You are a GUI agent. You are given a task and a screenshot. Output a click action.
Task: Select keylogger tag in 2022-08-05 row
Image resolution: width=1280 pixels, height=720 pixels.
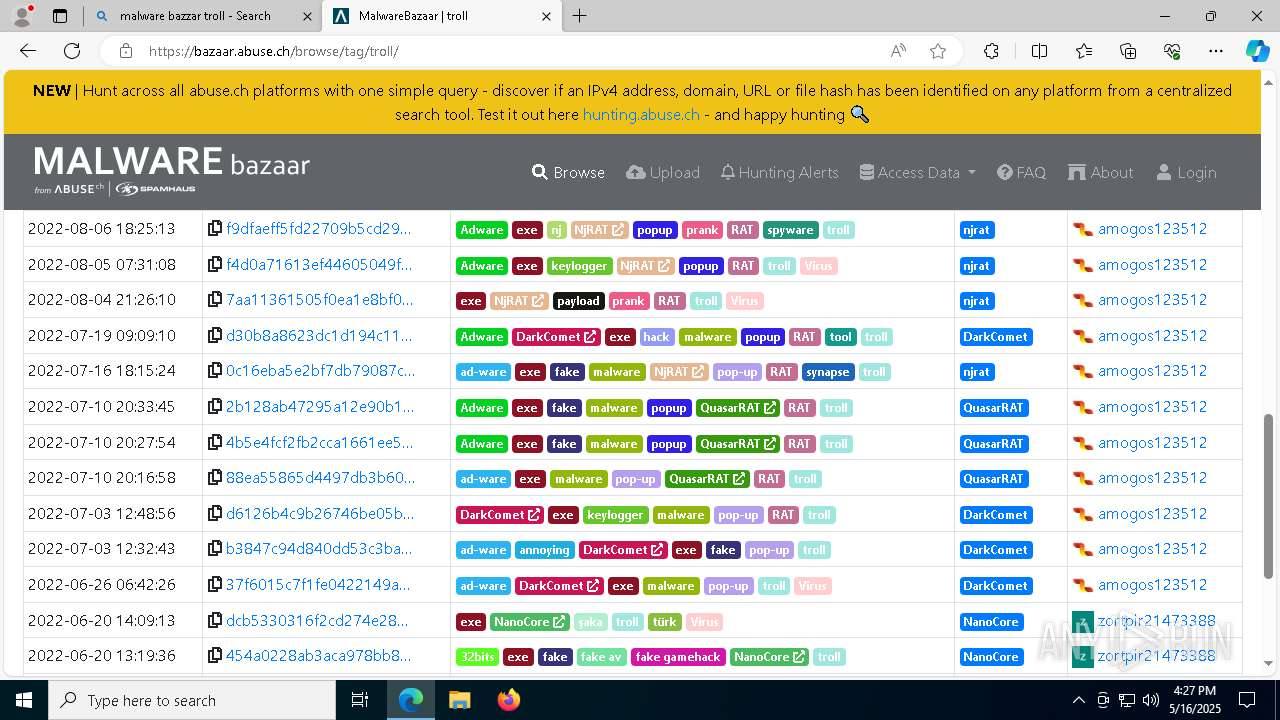(x=579, y=266)
